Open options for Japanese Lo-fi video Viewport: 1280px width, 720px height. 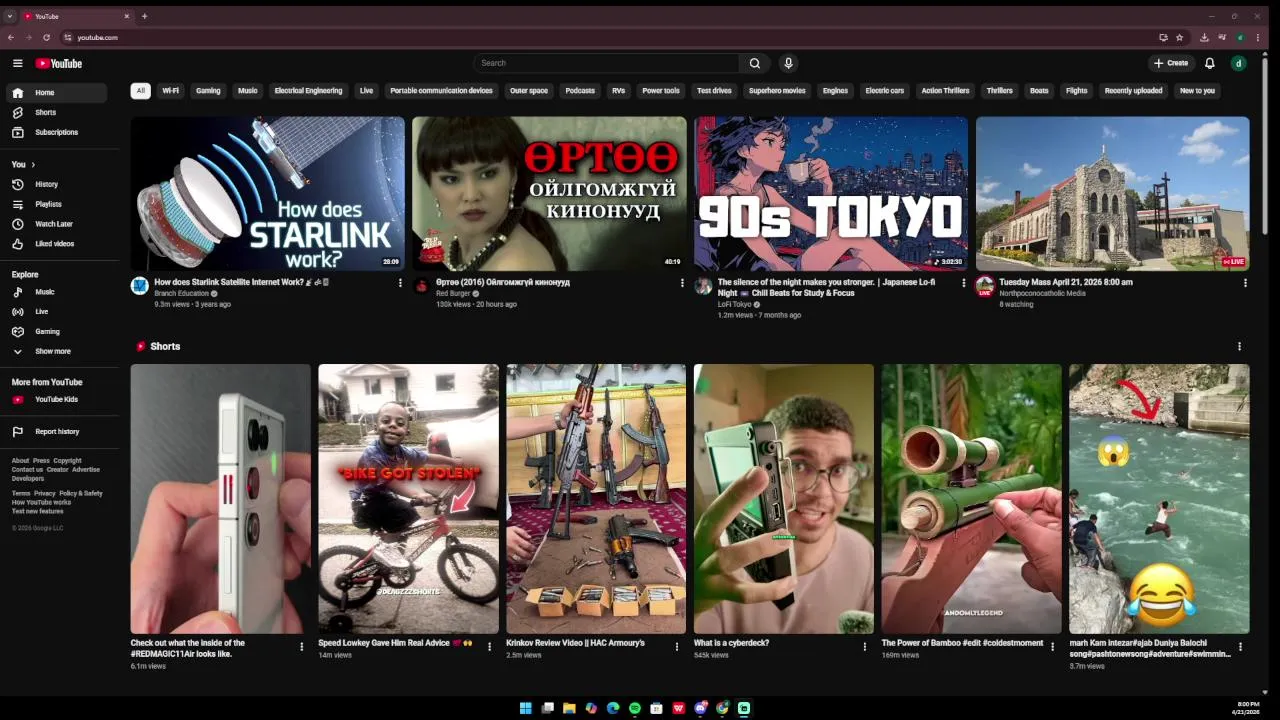click(x=964, y=283)
